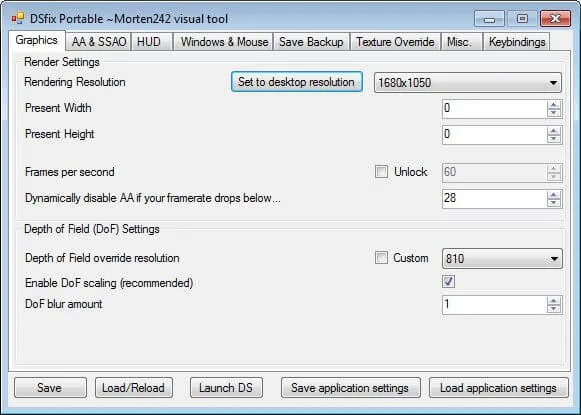Viewport: 581px width, 415px height.
Task: Click the DoF blur amount field
Action: 495,305
